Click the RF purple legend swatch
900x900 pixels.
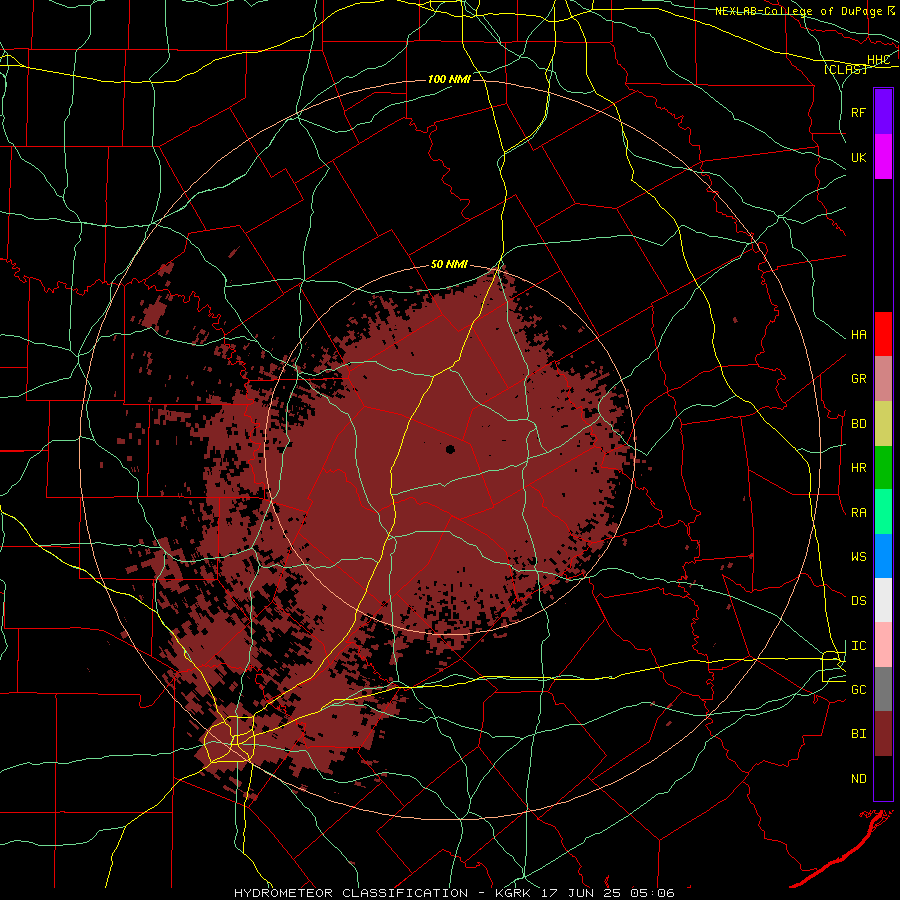tap(883, 112)
